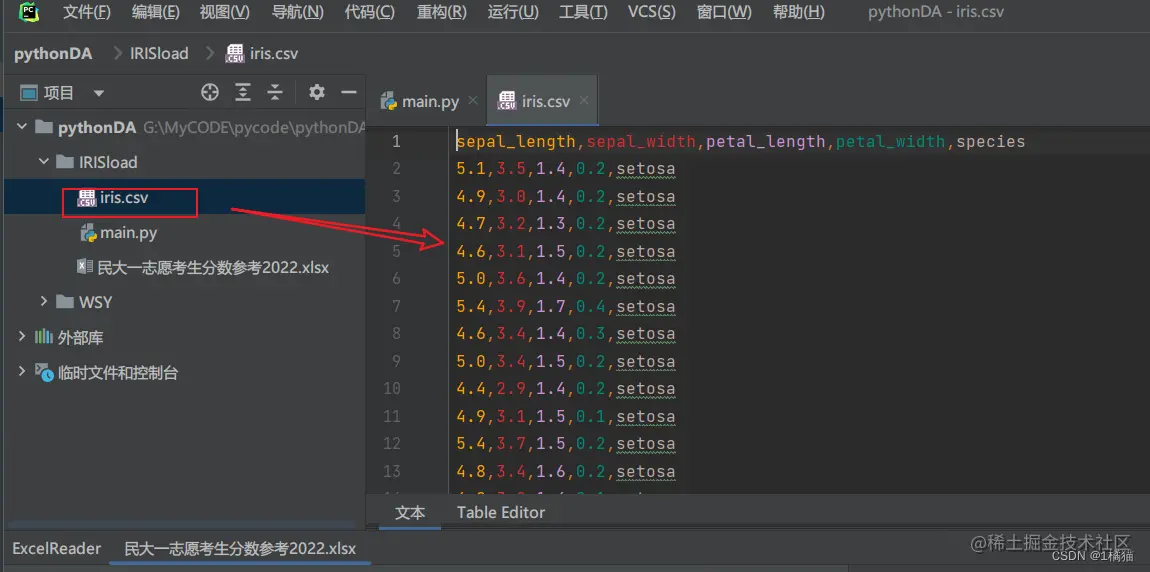Click the petal_width header text
The width and height of the screenshot is (1150, 572).
pos(891,142)
